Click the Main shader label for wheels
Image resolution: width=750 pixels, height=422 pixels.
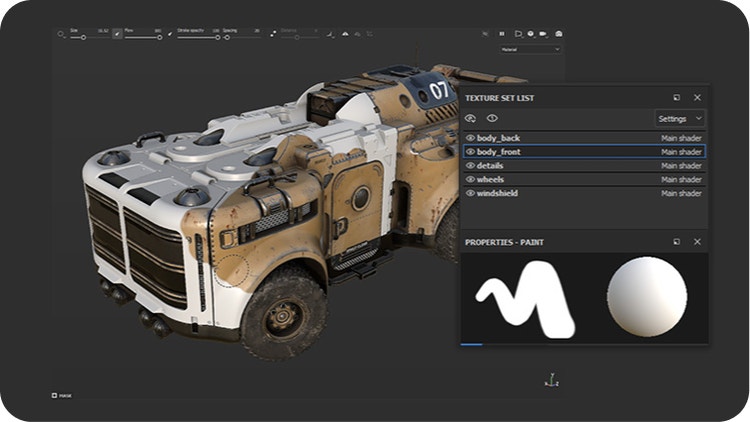681,180
